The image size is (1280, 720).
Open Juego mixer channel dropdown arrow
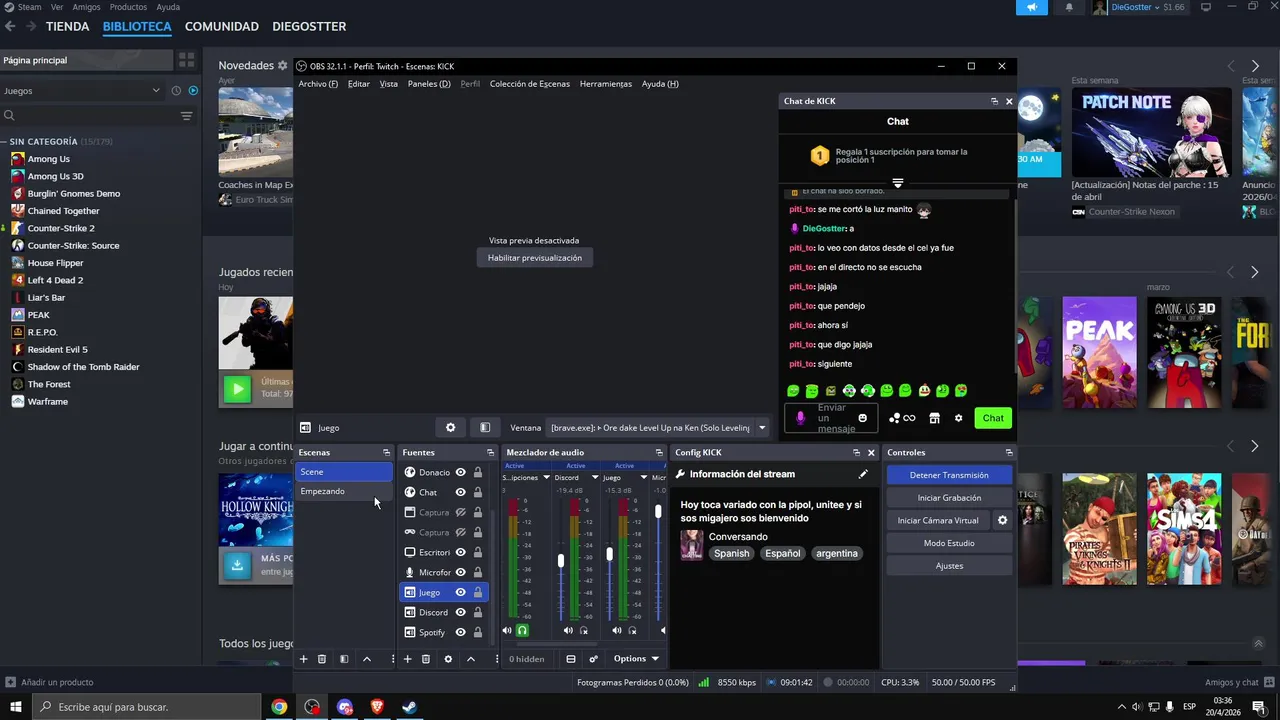tap(643, 478)
